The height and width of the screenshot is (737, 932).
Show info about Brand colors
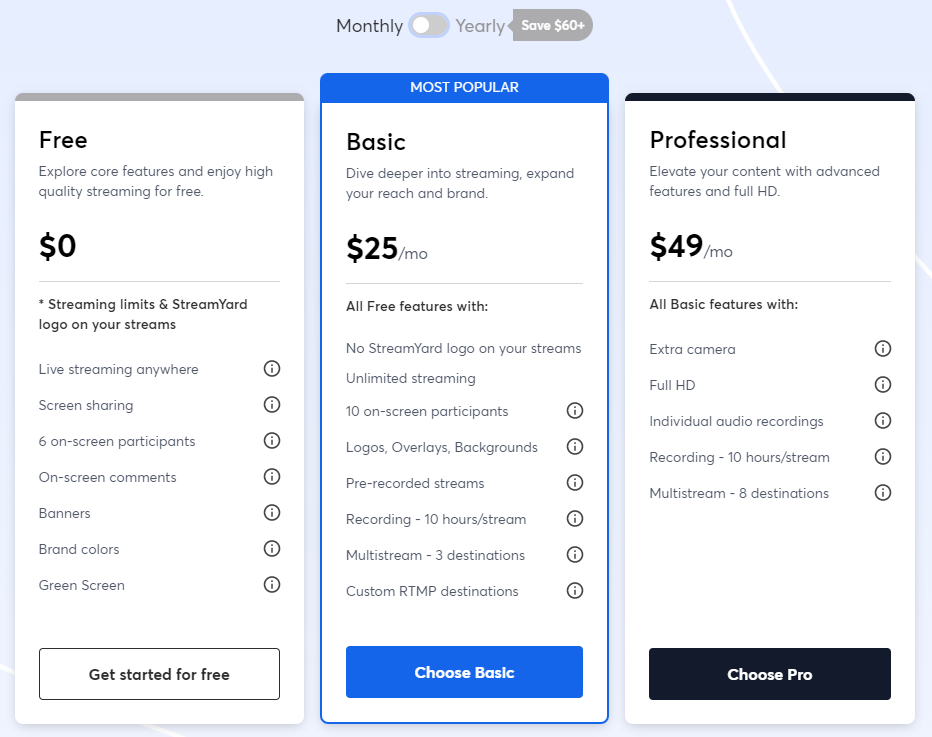click(271, 548)
